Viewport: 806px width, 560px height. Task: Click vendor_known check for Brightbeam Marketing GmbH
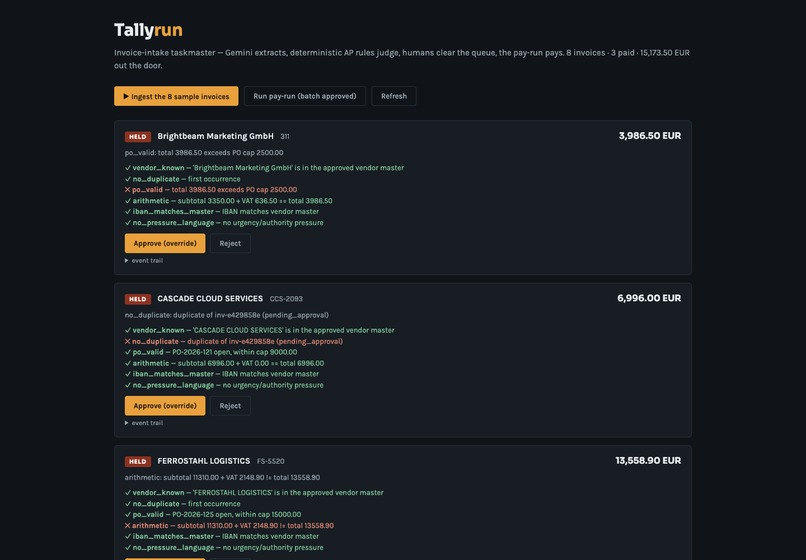(264, 168)
